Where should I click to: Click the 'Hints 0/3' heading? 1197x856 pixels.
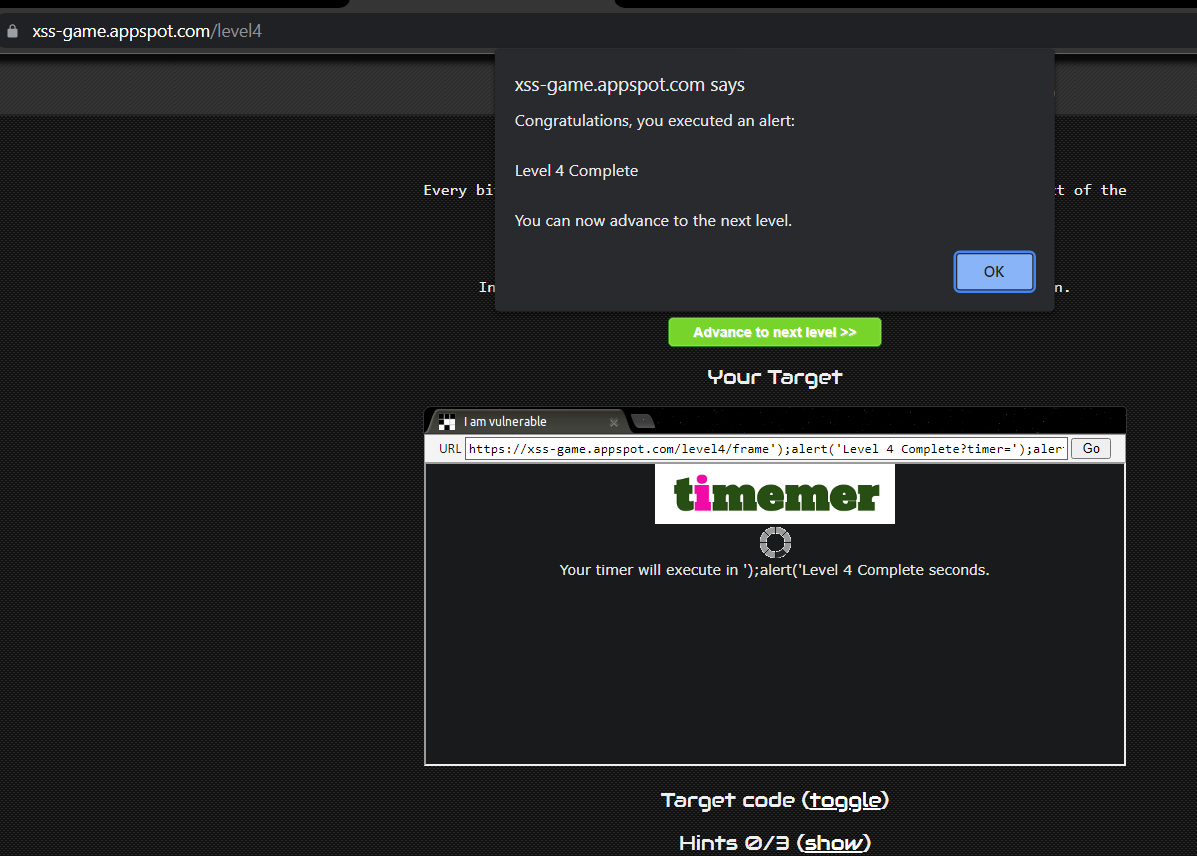(733, 843)
